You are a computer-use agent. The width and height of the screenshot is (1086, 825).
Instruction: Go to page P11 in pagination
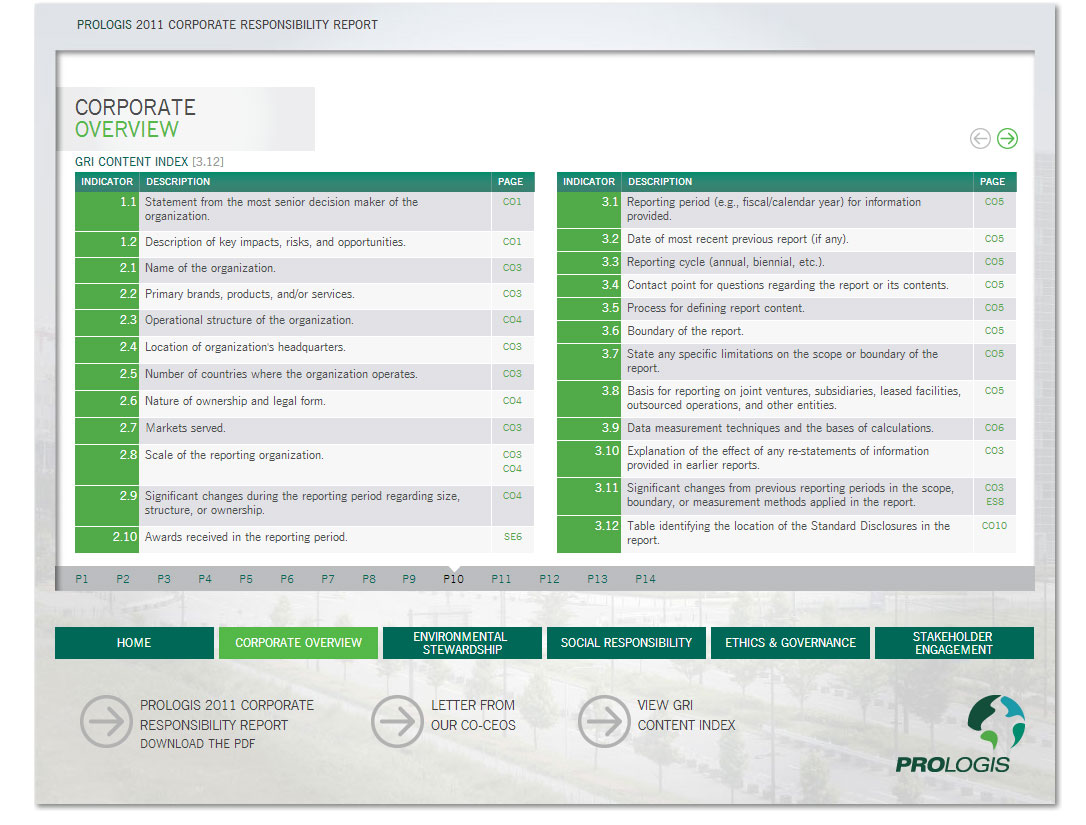pos(501,579)
